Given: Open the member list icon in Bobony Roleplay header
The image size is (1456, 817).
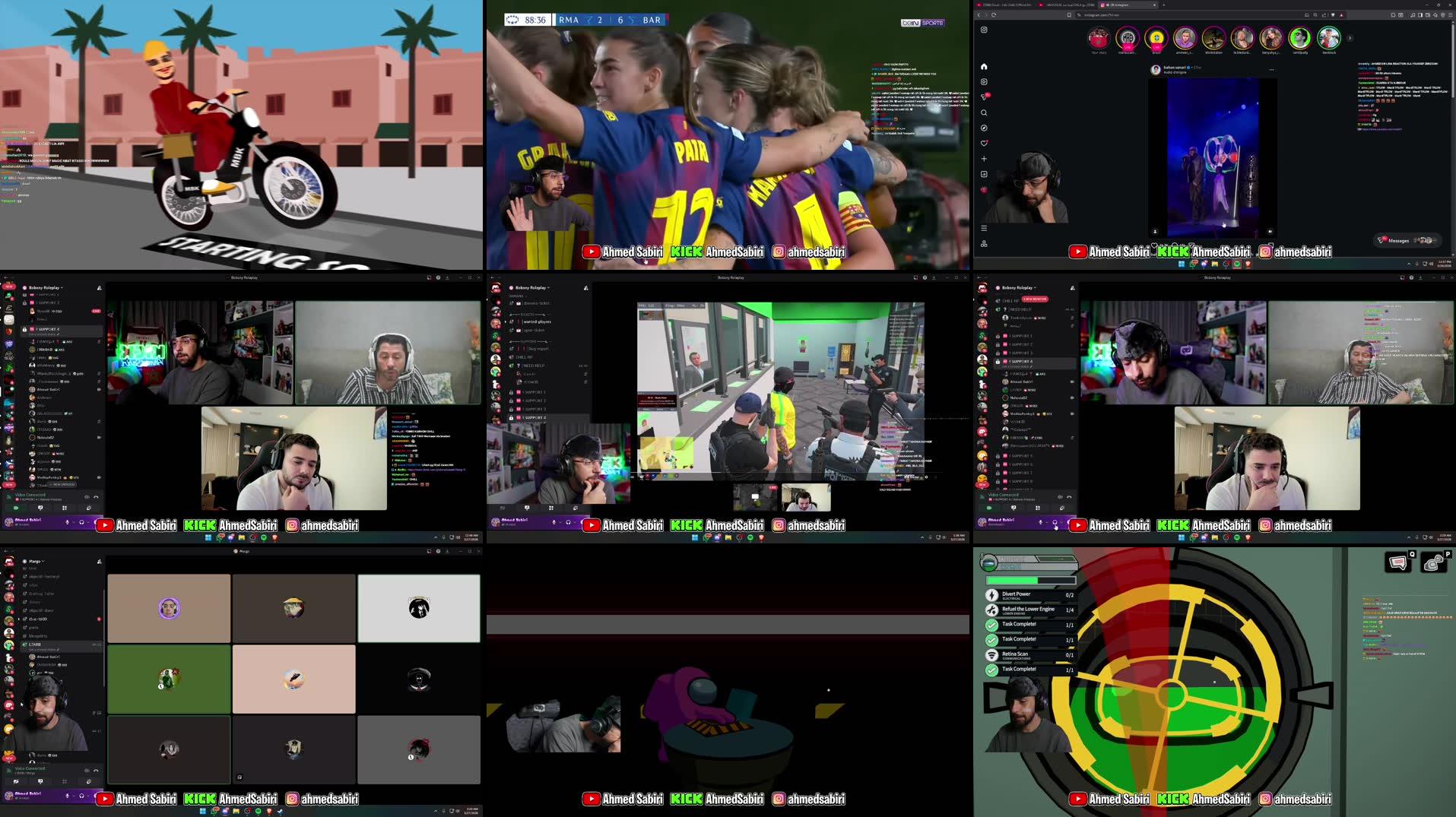Looking at the screenshot, I should pyautogui.click(x=586, y=288).
